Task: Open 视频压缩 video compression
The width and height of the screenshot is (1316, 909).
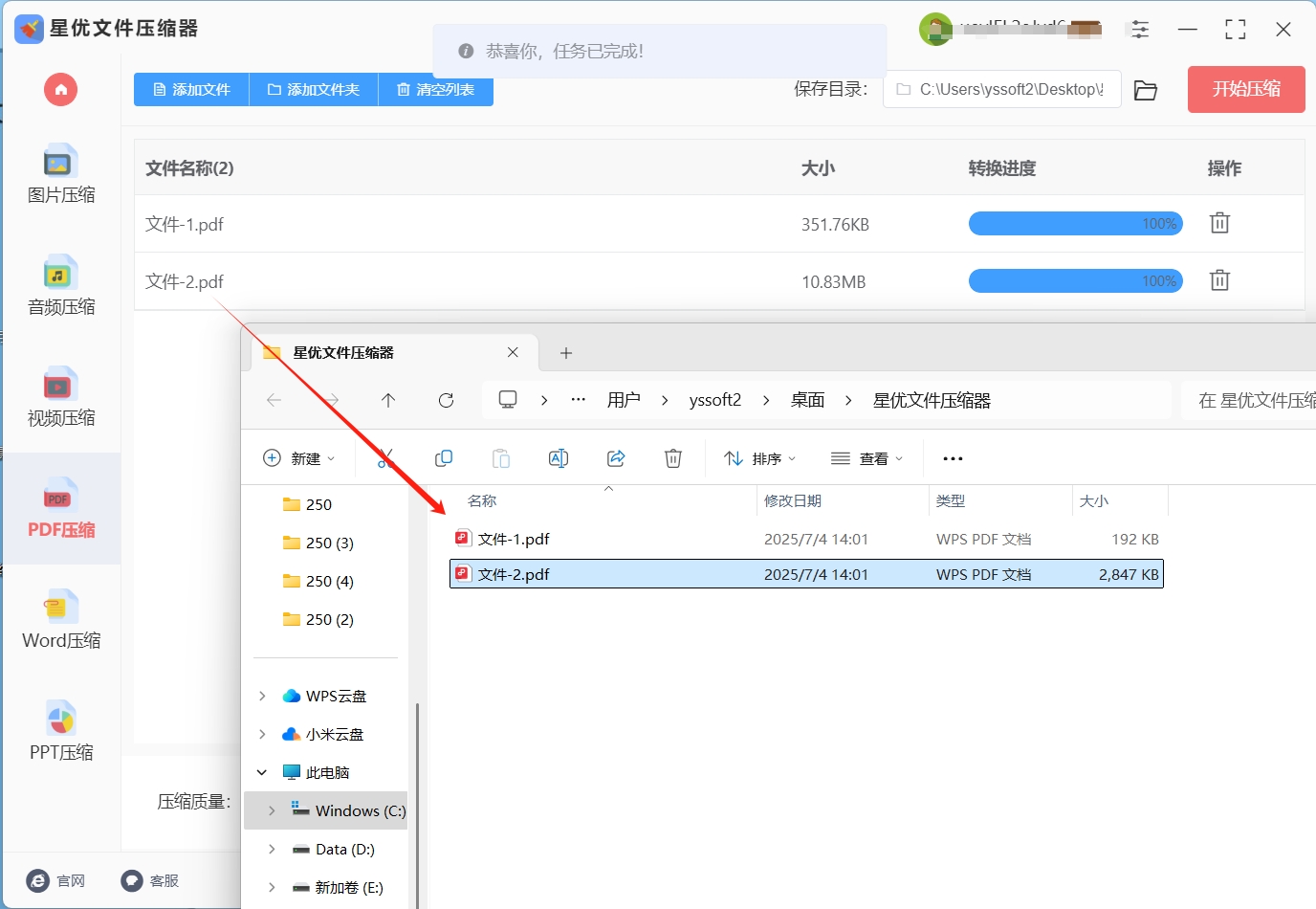Action: click(61, 397)
